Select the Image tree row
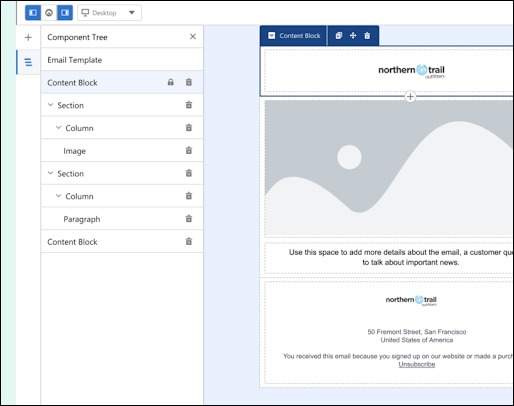514x406 pixels. [122, 151]
